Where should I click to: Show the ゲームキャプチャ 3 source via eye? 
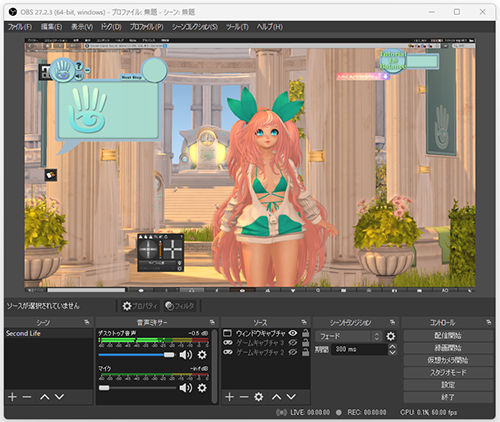(293, 343)
